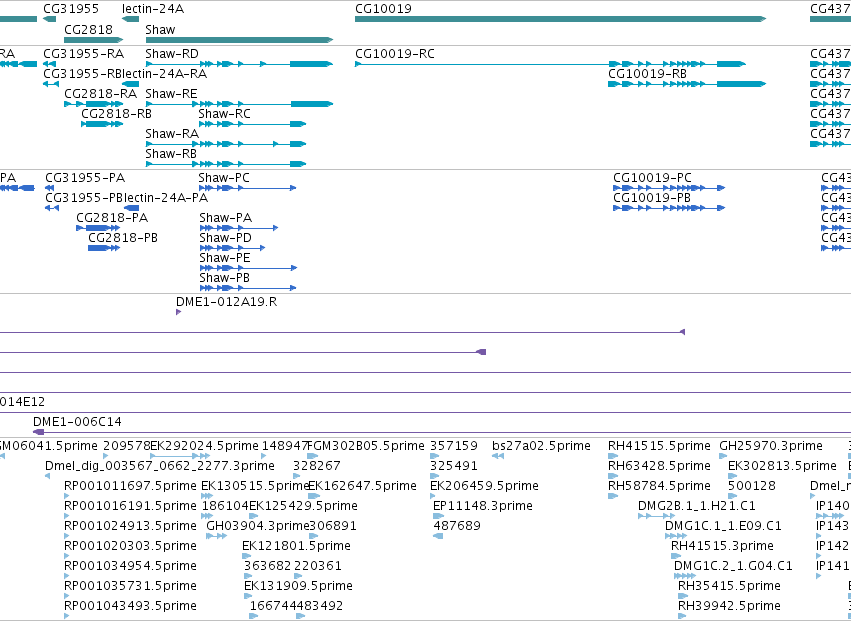This screenshot has width=851, height=621.
Task: Open the RP001035731.5prime EST
Action: coord(67,595)
